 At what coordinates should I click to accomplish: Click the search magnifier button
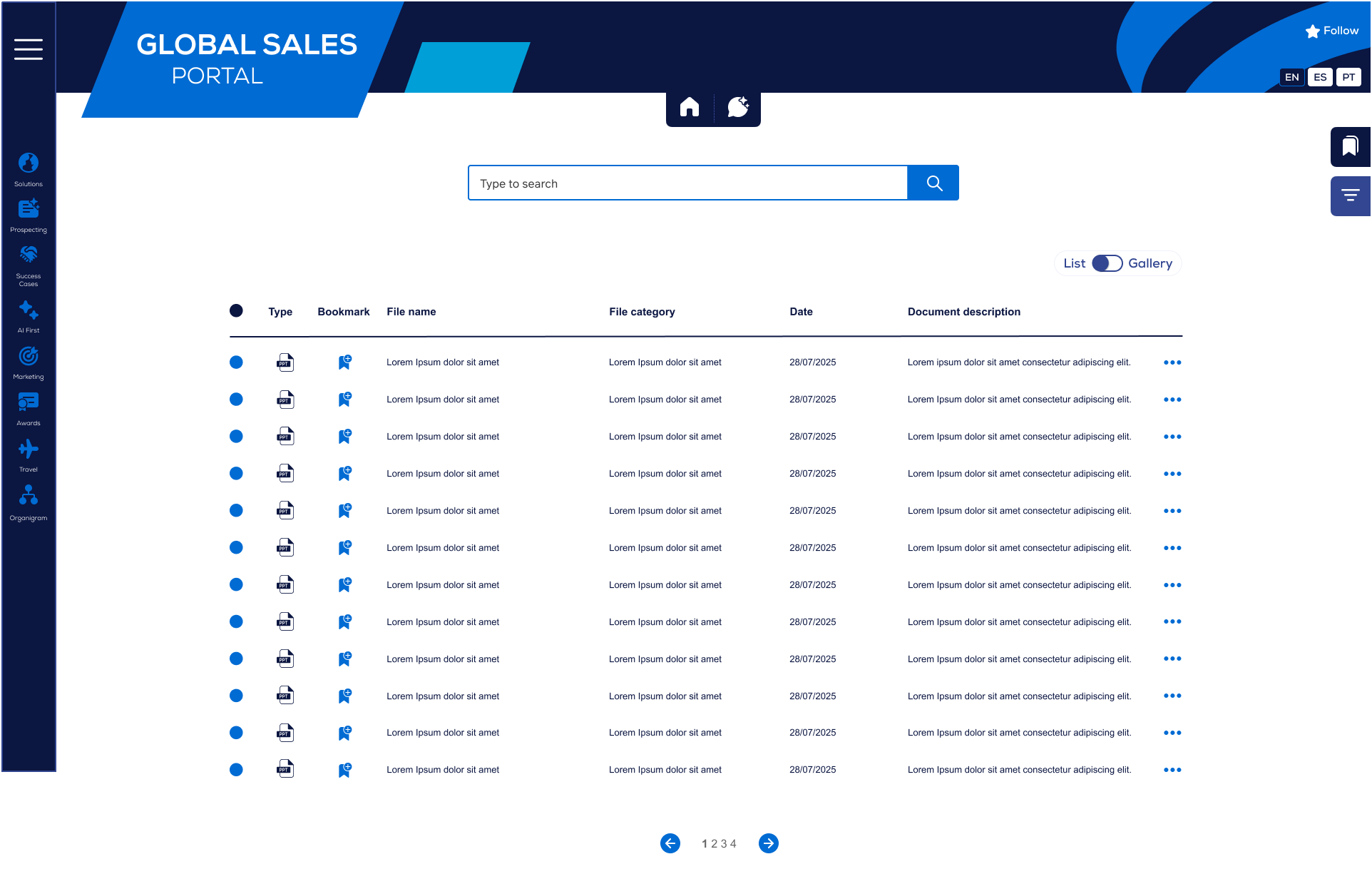(933, 183)
